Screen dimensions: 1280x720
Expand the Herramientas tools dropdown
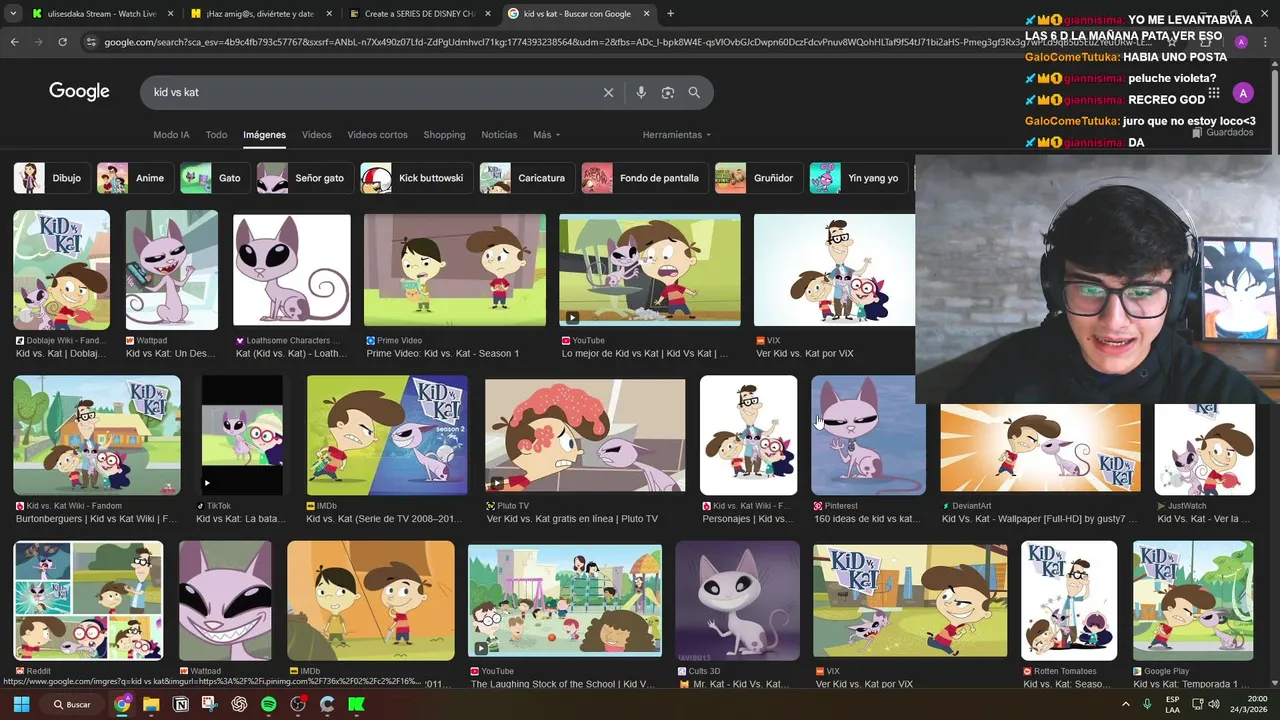pos(677,135)
